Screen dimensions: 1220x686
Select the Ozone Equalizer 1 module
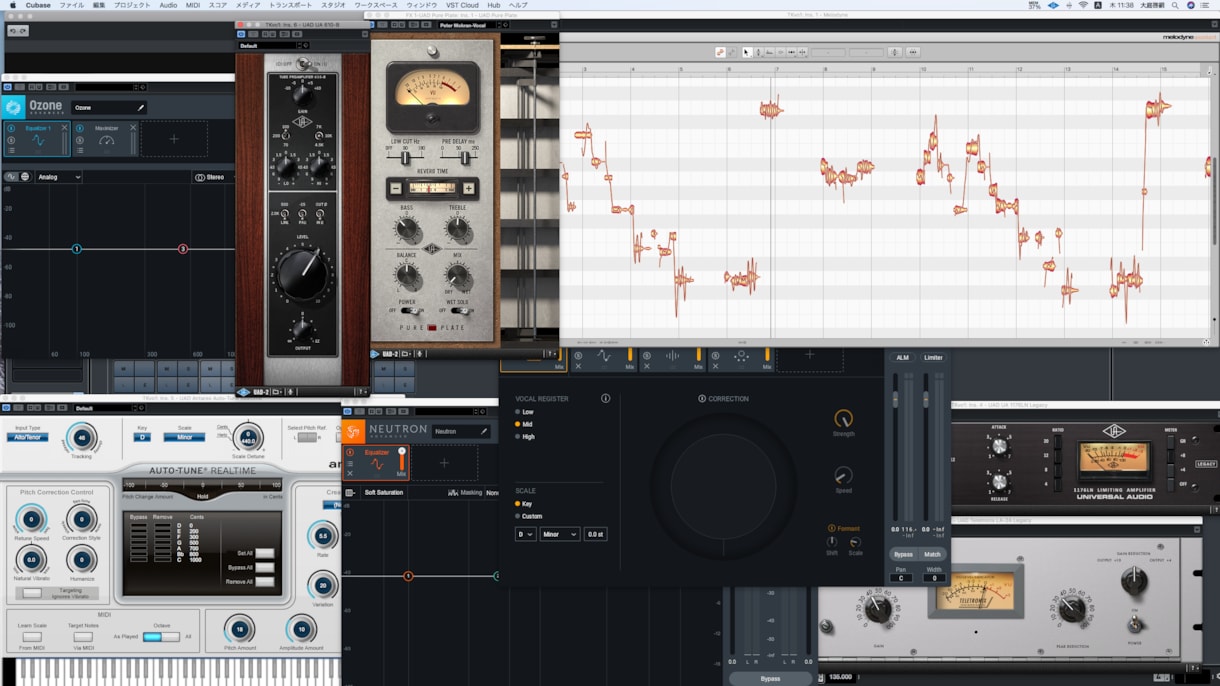coord(36,139)
